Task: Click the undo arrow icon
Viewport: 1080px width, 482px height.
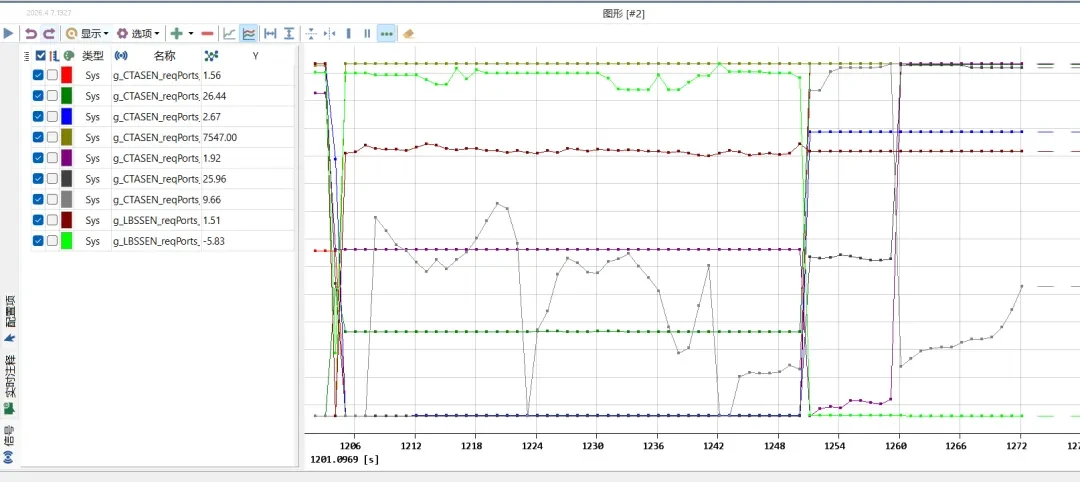Action: click(30, 33)
